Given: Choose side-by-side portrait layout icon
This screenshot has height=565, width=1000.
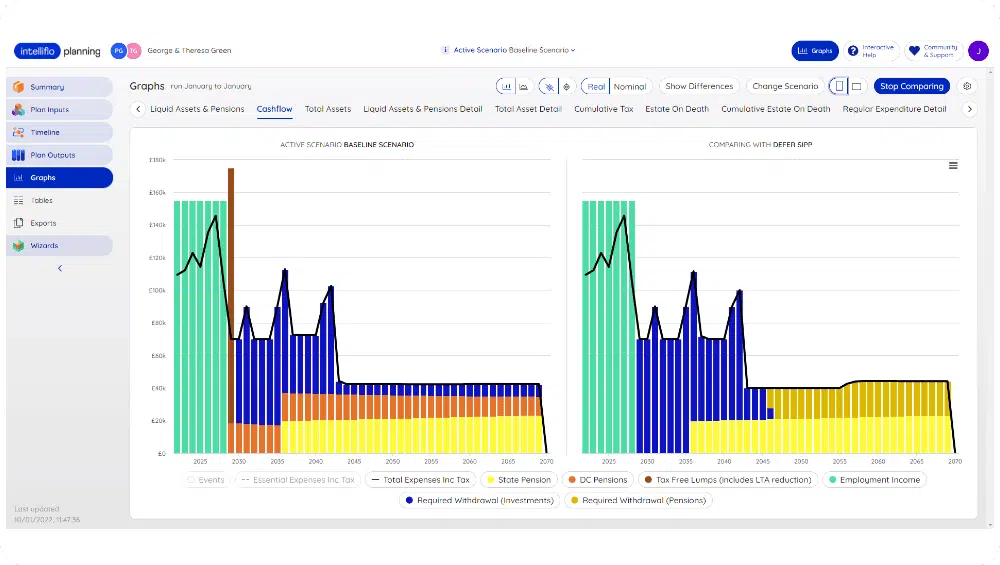Looking at the screenshot, I should click(x=839, y=86).
